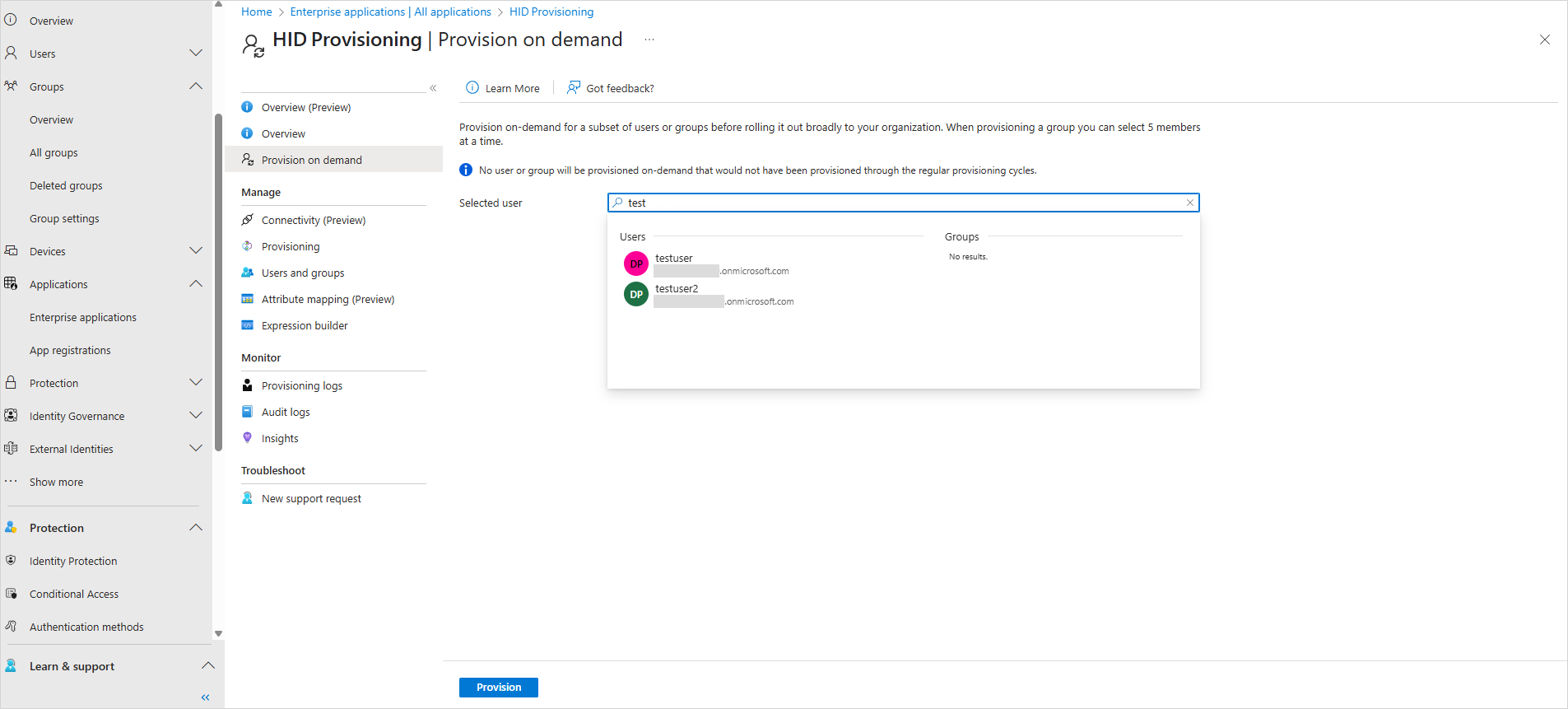1568x709 pixels.
Task: Collapse the Groups section chevron
Action: pyautogui.click(x=196, y=86)
